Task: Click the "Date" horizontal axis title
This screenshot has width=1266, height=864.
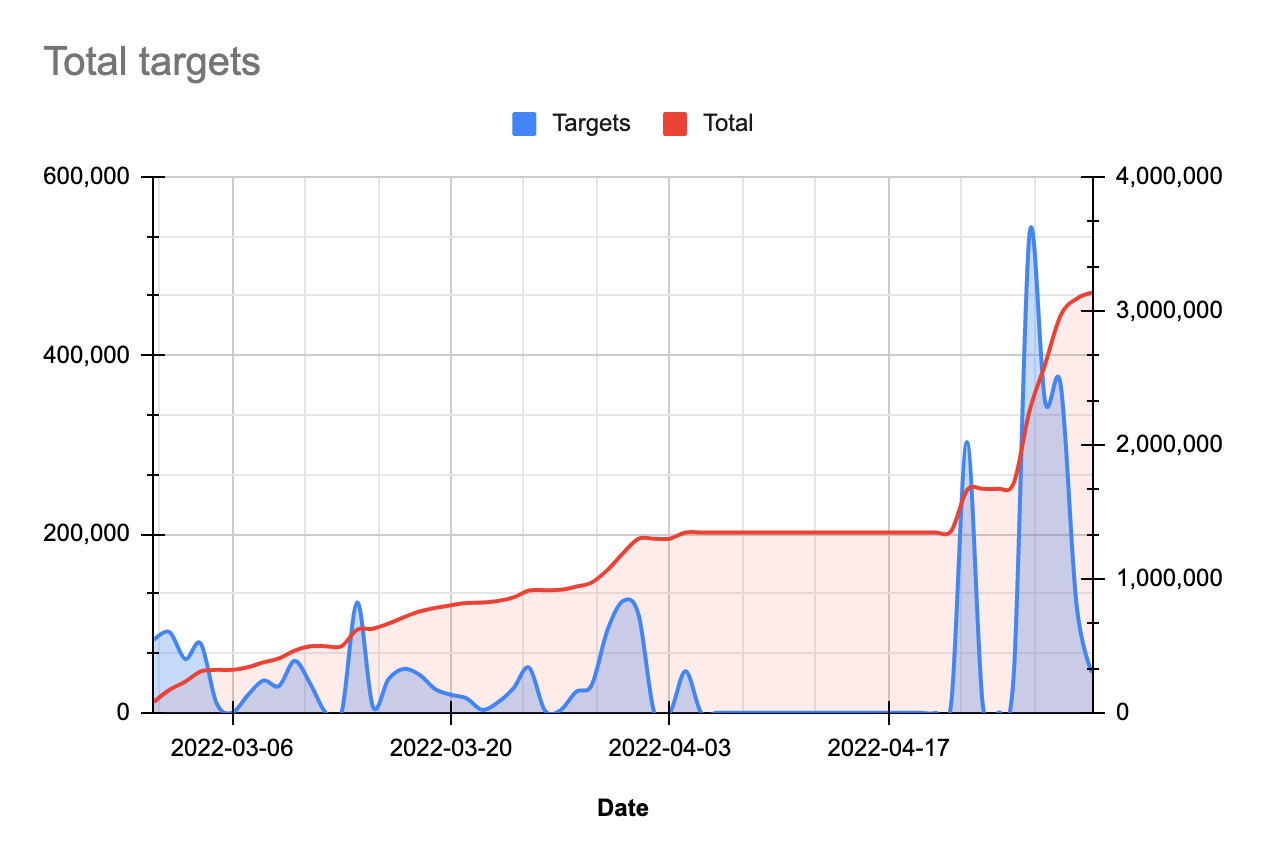Action: (x=622, y=808)
